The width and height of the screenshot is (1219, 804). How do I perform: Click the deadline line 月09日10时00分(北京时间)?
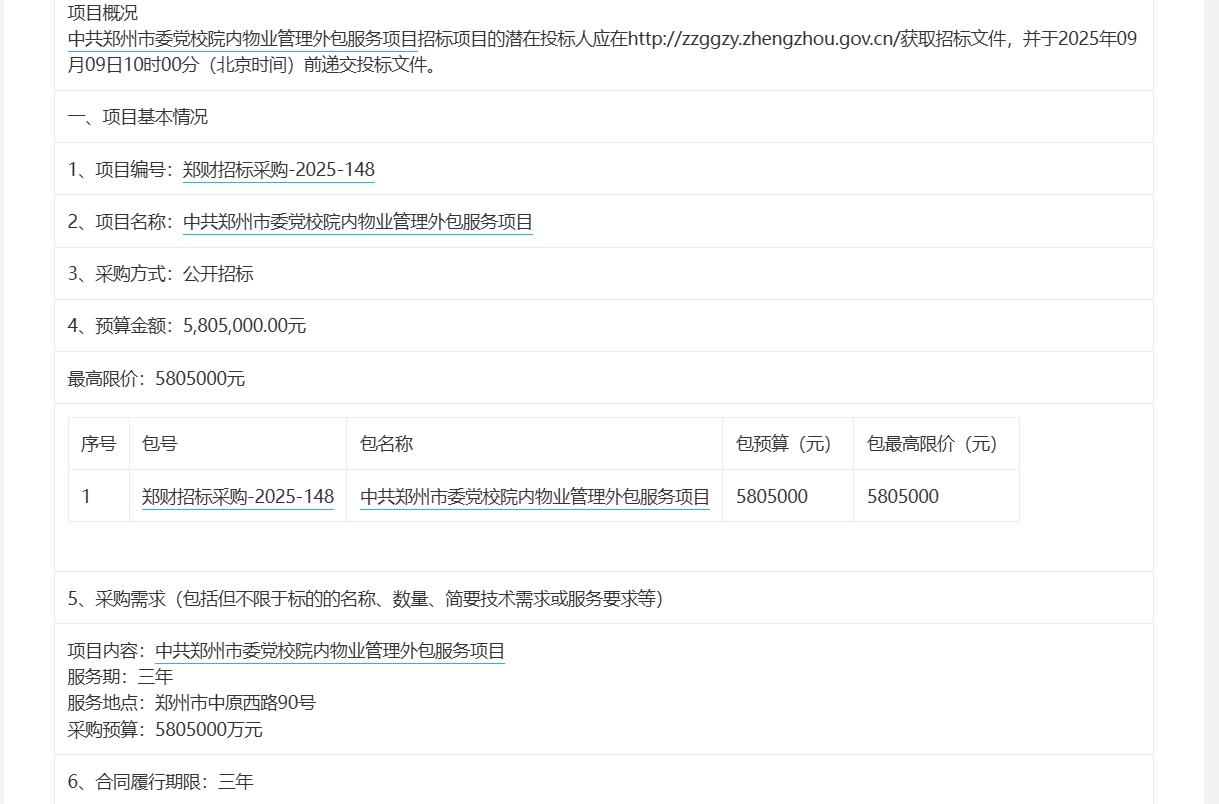point(184,66)
